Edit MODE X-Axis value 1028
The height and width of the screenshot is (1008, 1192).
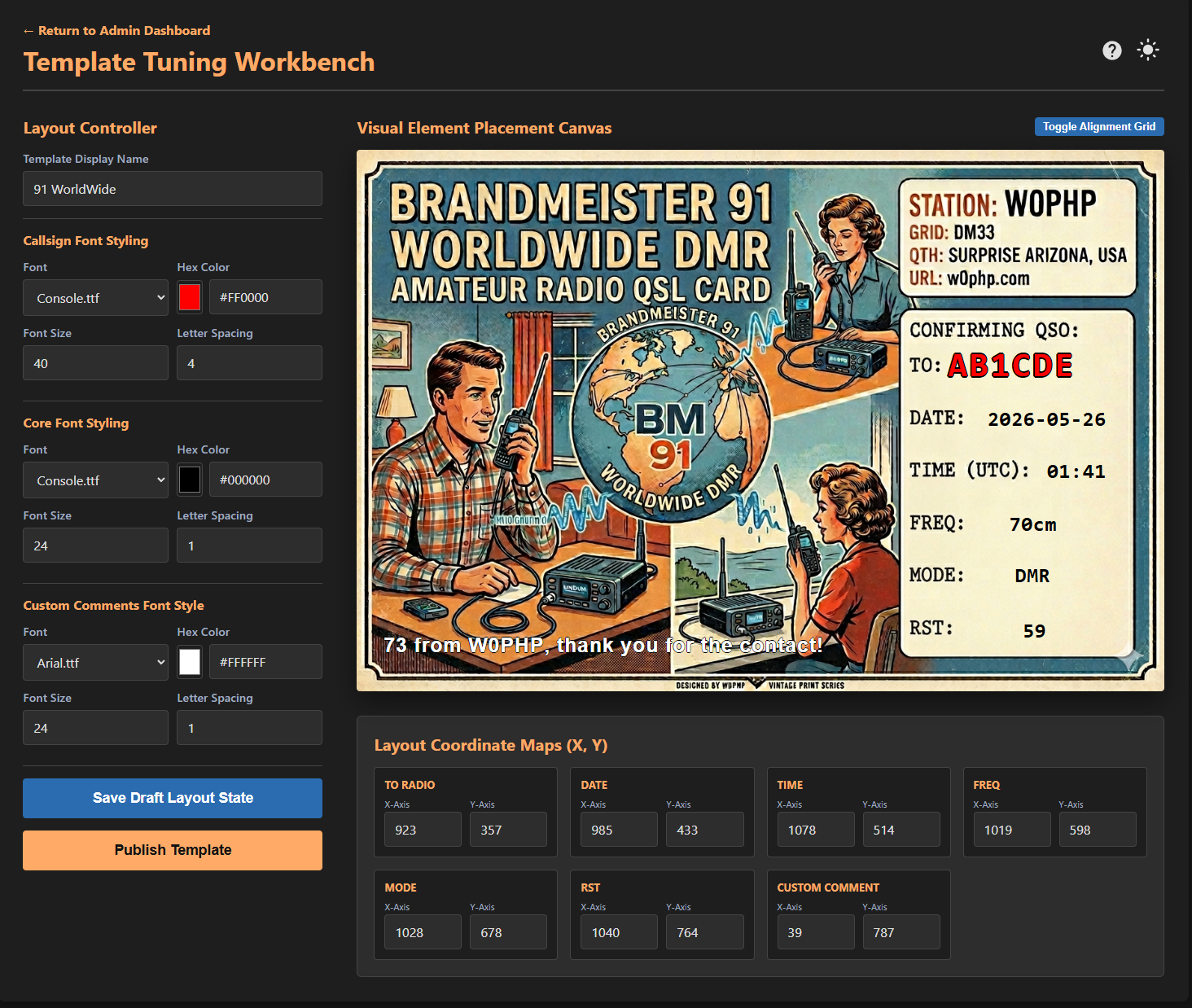point(423,932)
